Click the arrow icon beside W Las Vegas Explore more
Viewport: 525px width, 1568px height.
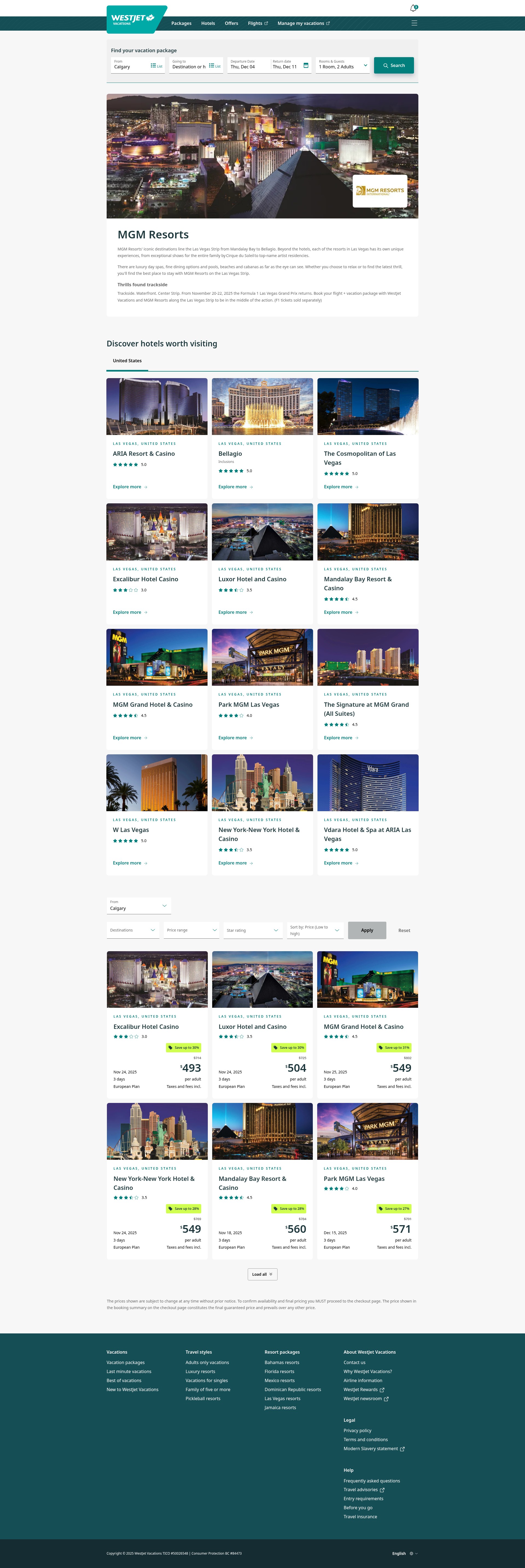(145, 863)
